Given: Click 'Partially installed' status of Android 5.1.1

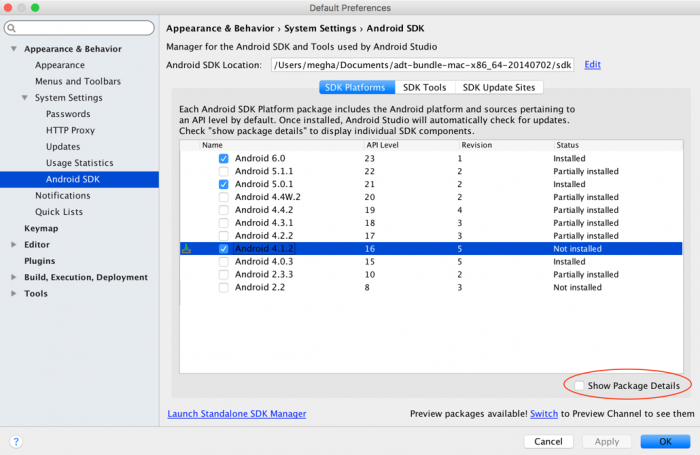Looking at the screenshot, I should point(586,171).
